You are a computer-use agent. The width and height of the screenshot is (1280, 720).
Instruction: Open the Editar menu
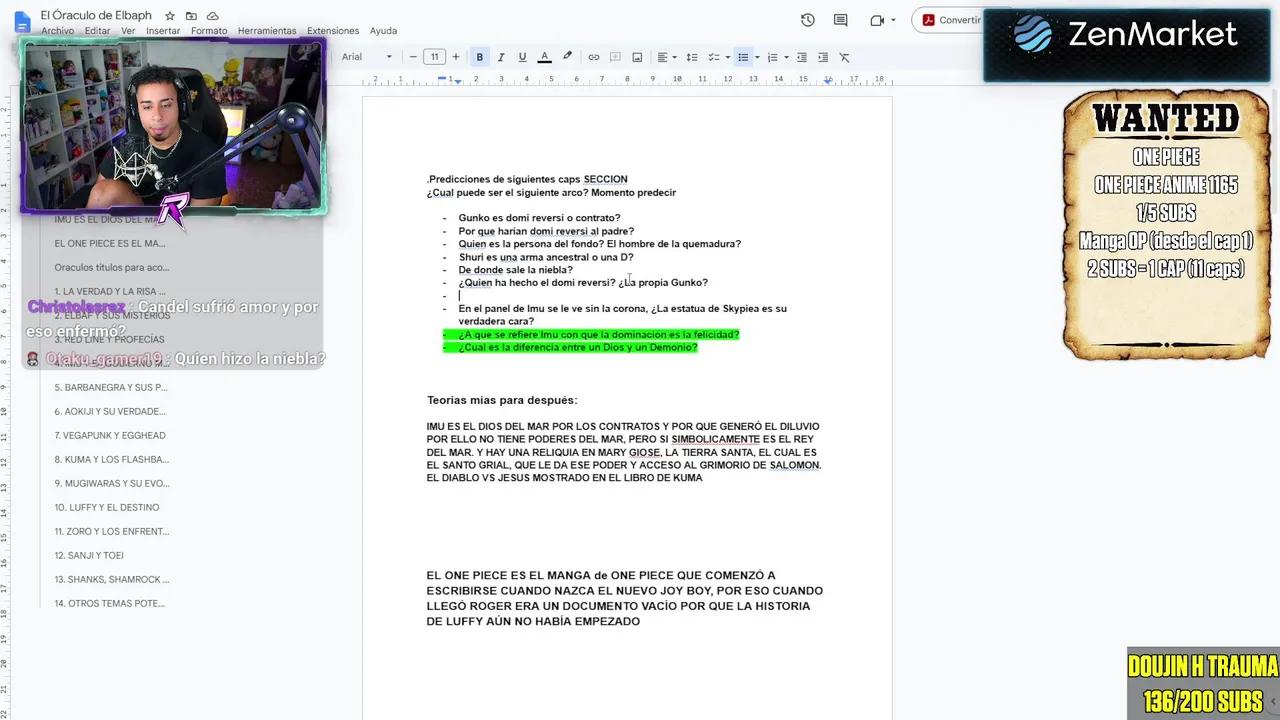[x=98, y=31]
